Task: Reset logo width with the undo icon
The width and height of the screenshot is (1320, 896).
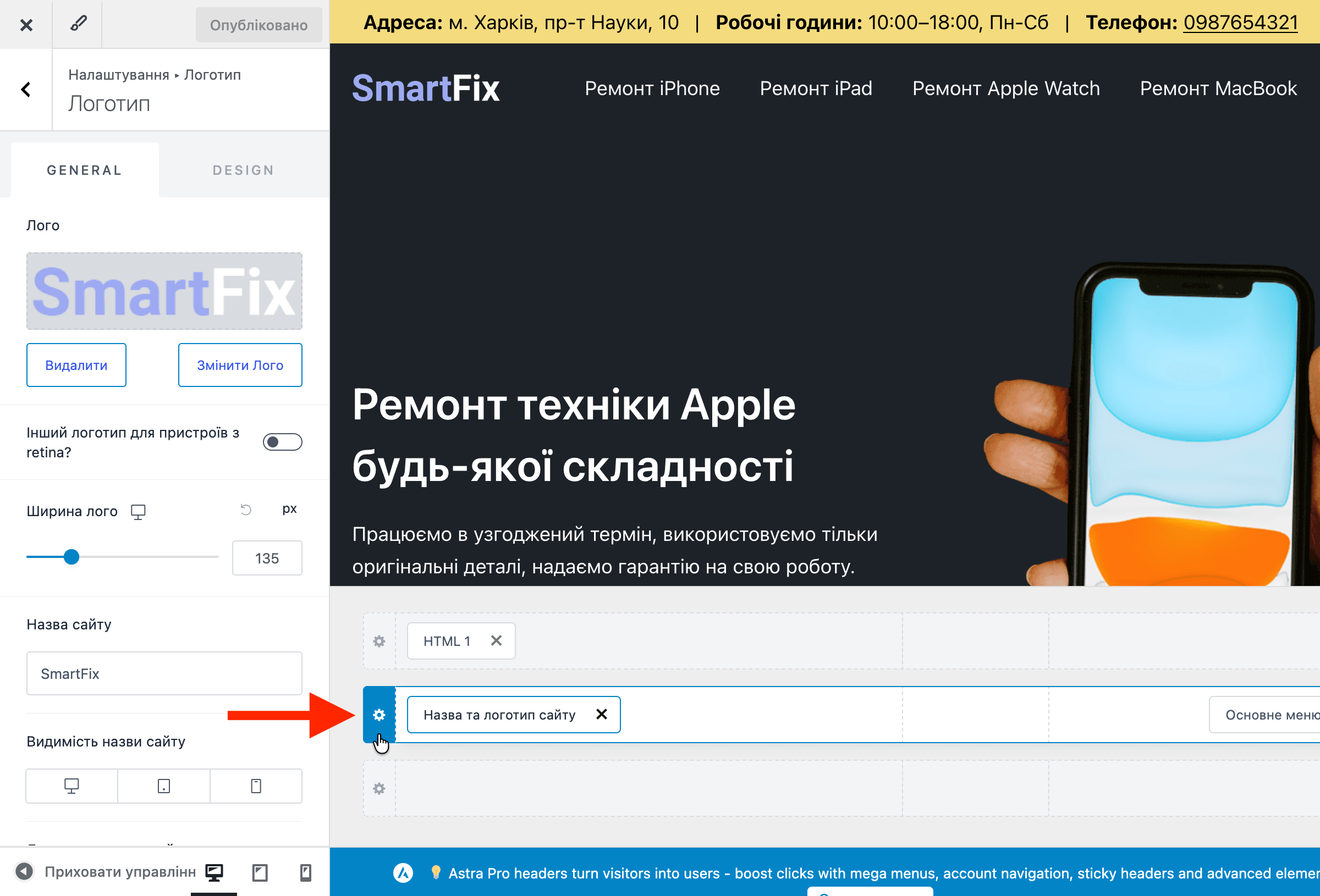Action: click(x=246, y=510)
